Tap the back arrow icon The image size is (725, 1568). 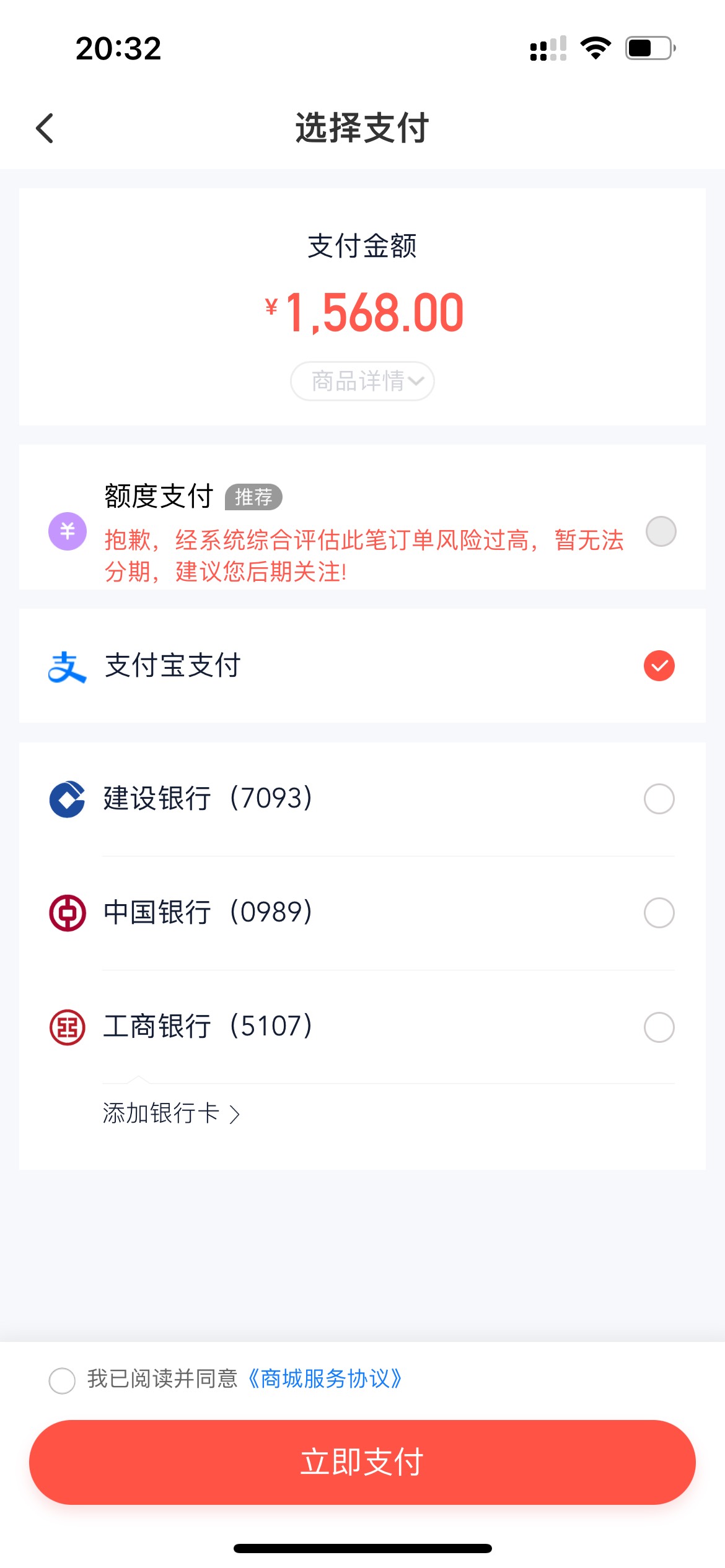[x=45, y=128]
